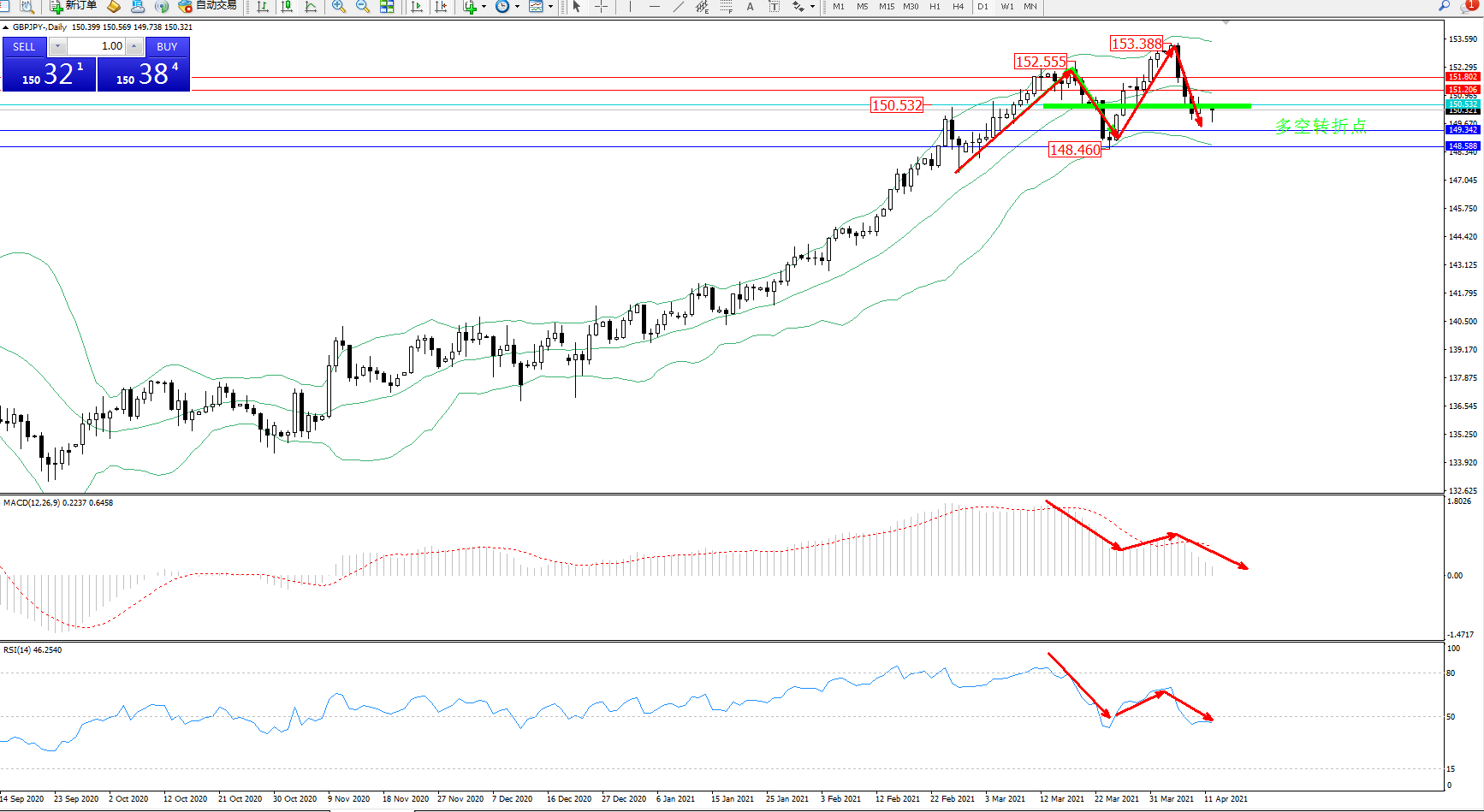Zoom out of the chart
This screenshot has height=812, width=1484.
tap(363, 7)
